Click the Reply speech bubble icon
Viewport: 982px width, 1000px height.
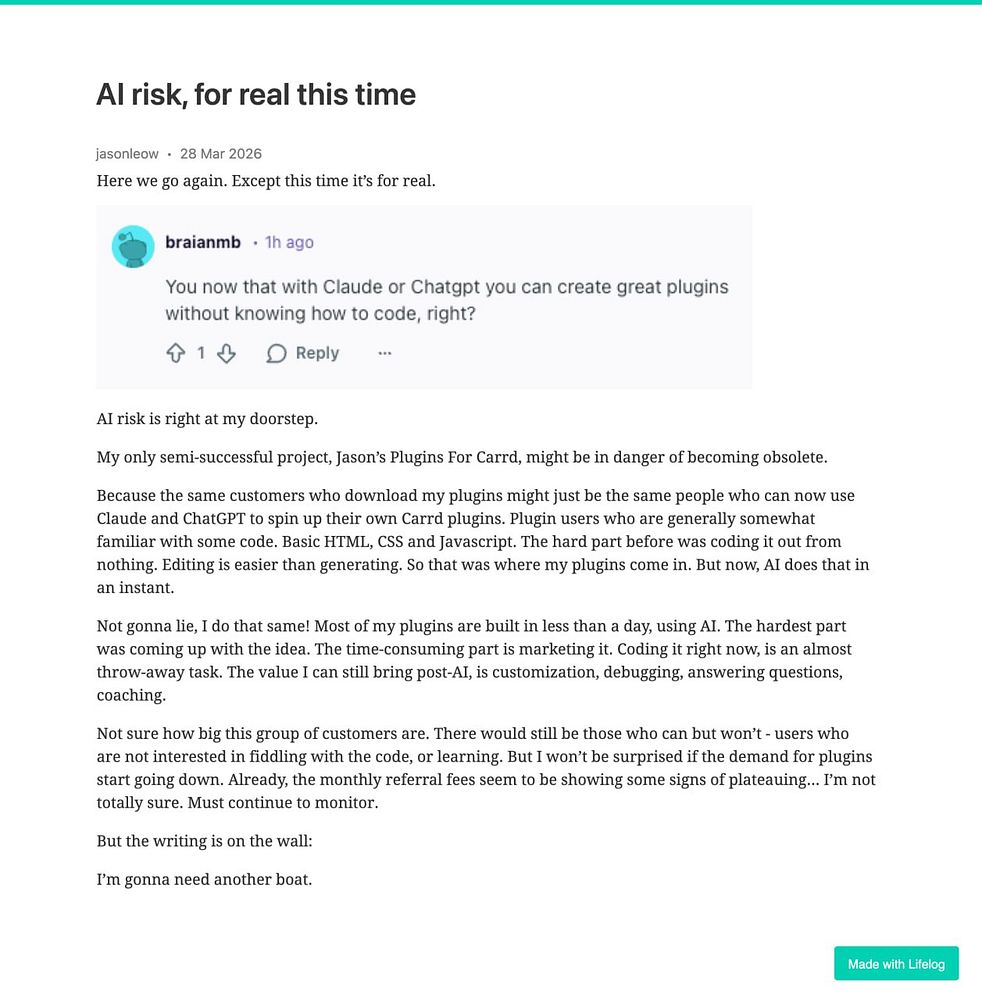tap(277, 353)
